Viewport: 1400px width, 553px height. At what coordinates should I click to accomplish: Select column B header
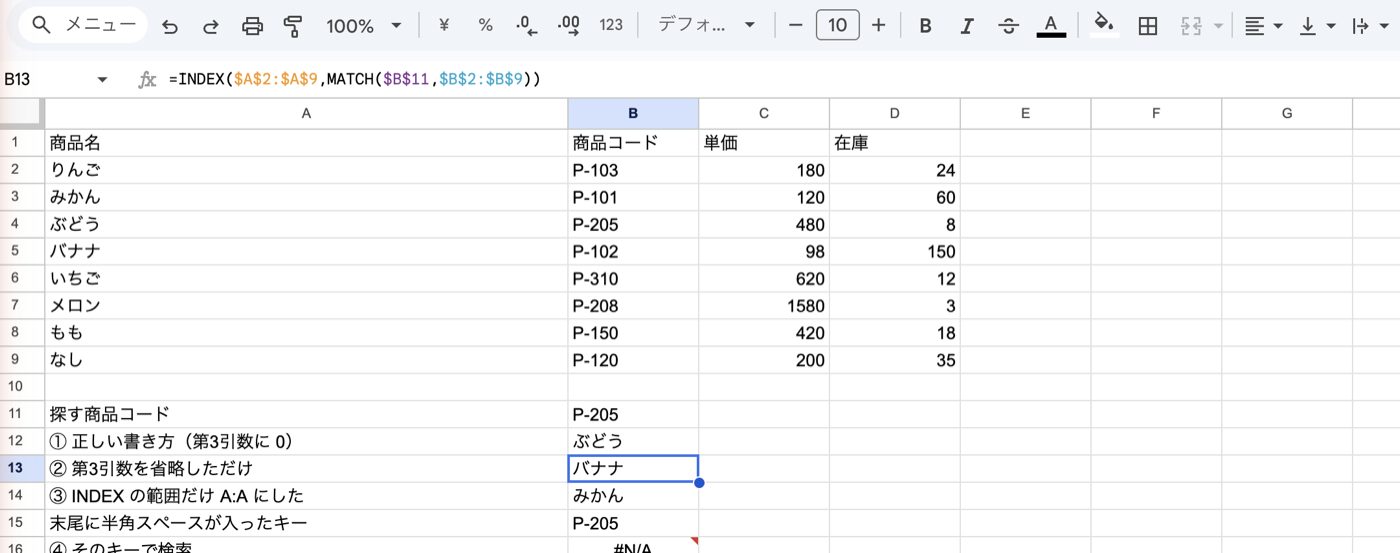(633, 113)
